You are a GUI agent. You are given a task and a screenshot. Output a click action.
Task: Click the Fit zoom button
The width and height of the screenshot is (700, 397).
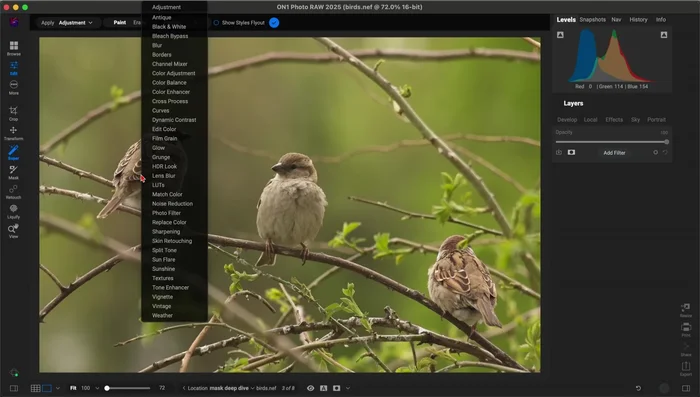pyautogui.click(x=73, y=388)
